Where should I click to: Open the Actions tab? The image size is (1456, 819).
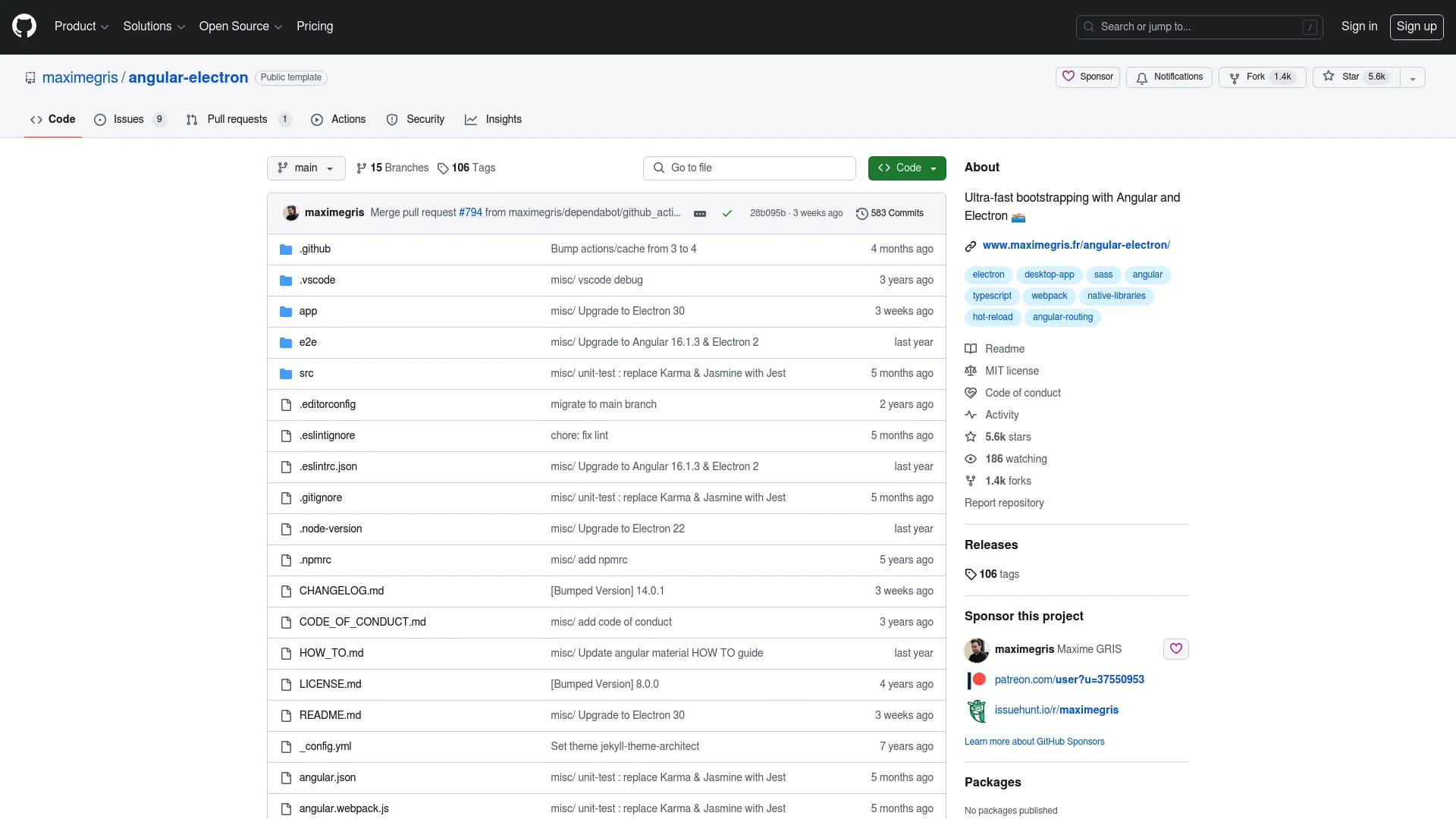(x=338, y=120)
